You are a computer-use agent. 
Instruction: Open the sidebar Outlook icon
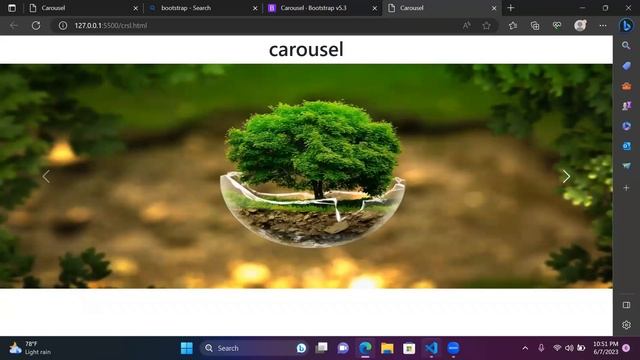coord(626,146)
